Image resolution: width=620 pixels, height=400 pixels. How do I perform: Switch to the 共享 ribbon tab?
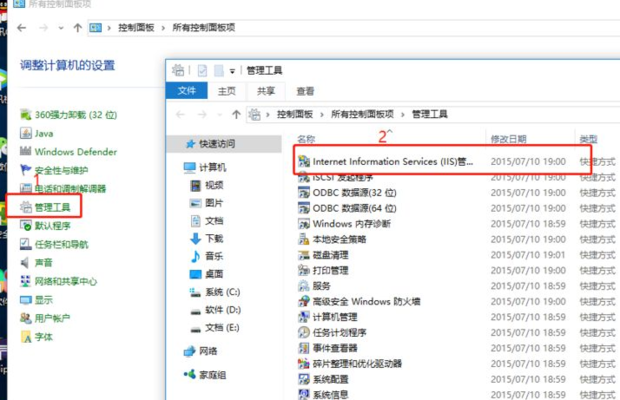(x=266, y=91)
